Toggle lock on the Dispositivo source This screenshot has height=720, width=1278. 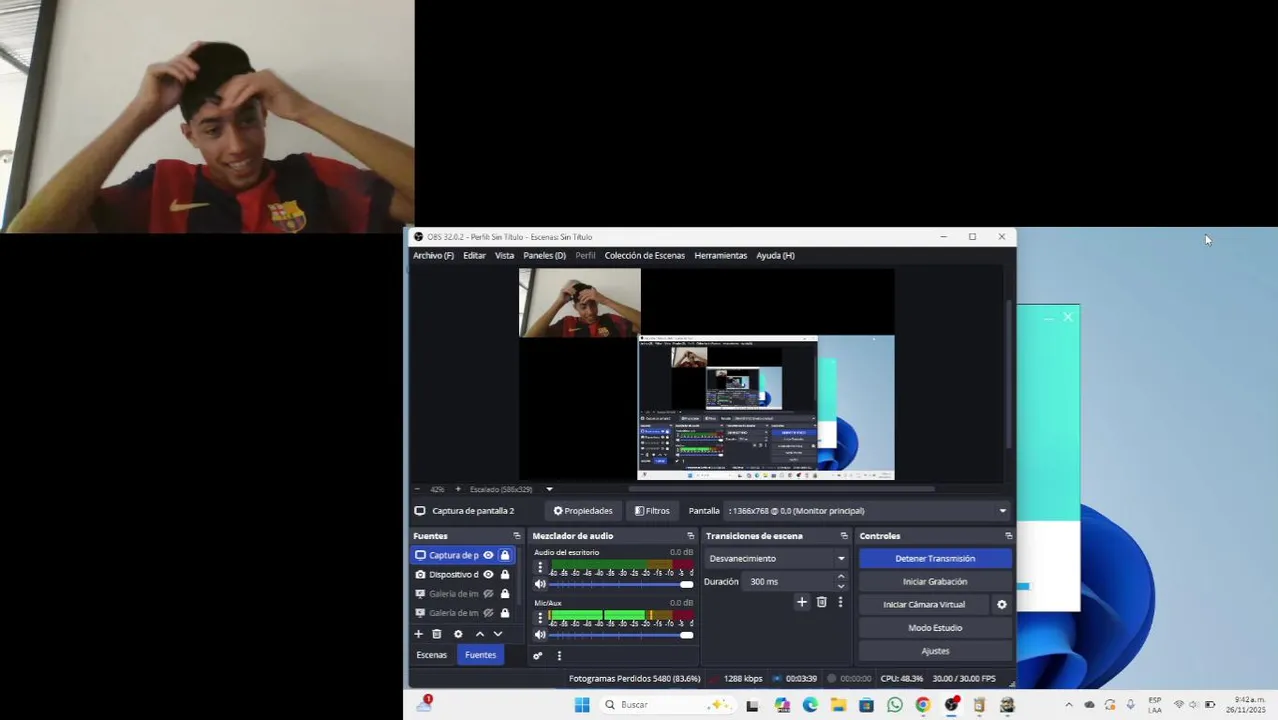505,574
